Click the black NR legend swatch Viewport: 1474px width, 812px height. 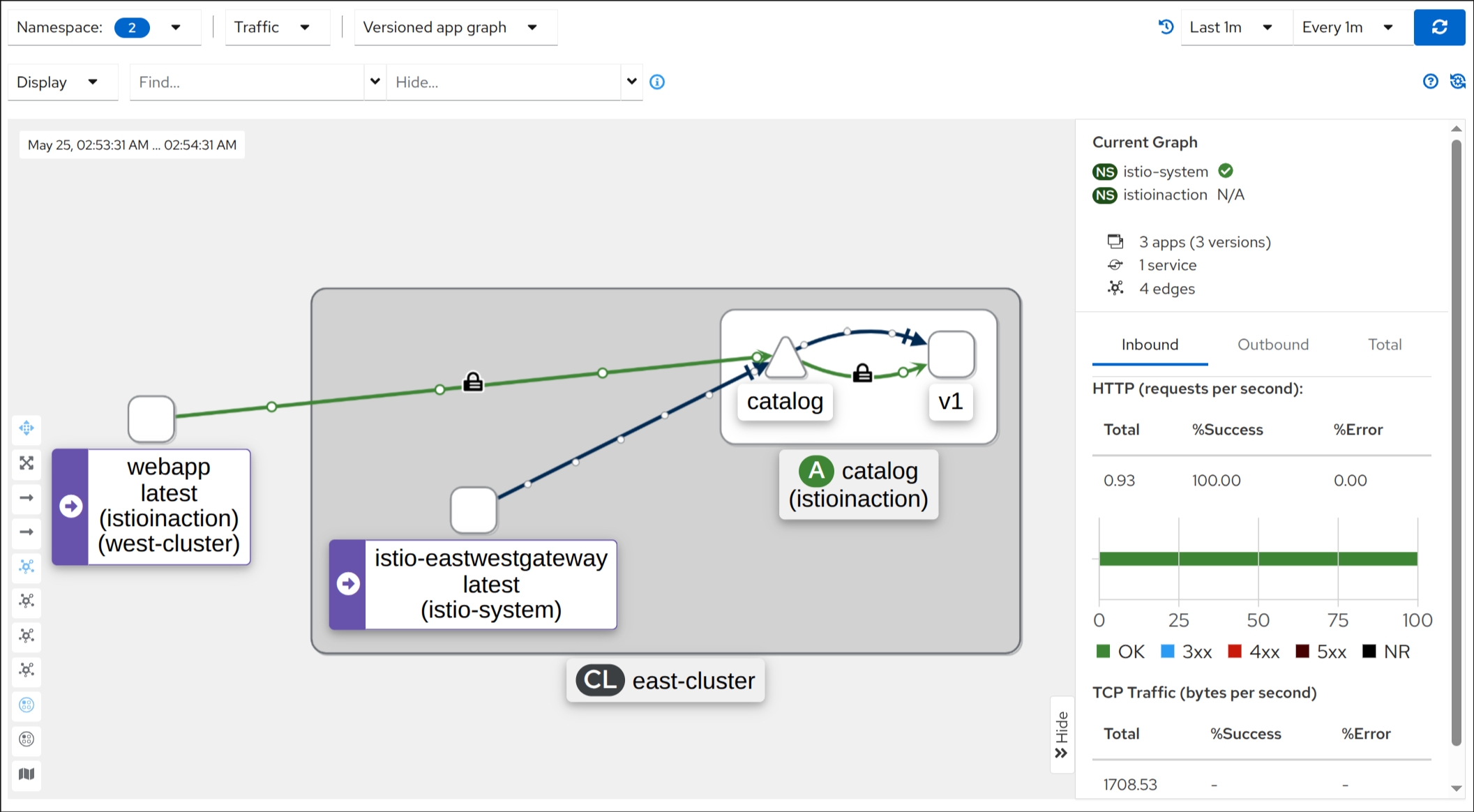[x=1369, y=652]
